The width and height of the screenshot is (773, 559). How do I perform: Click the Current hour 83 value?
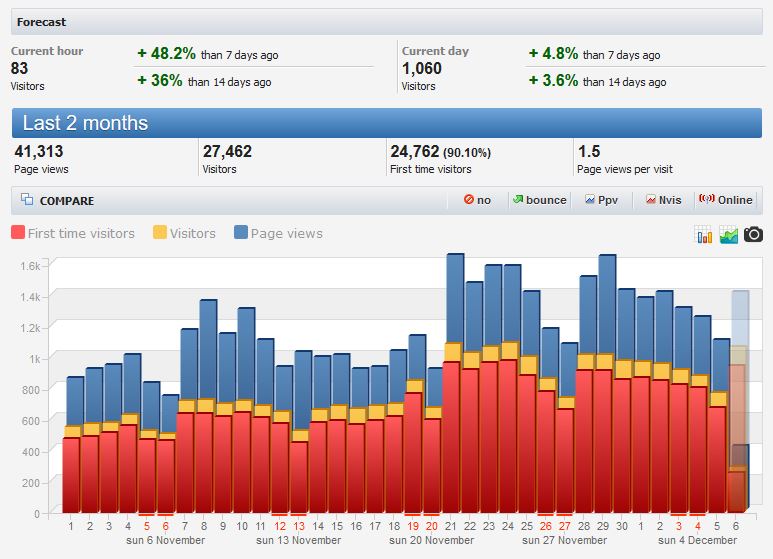pos(19,69)
